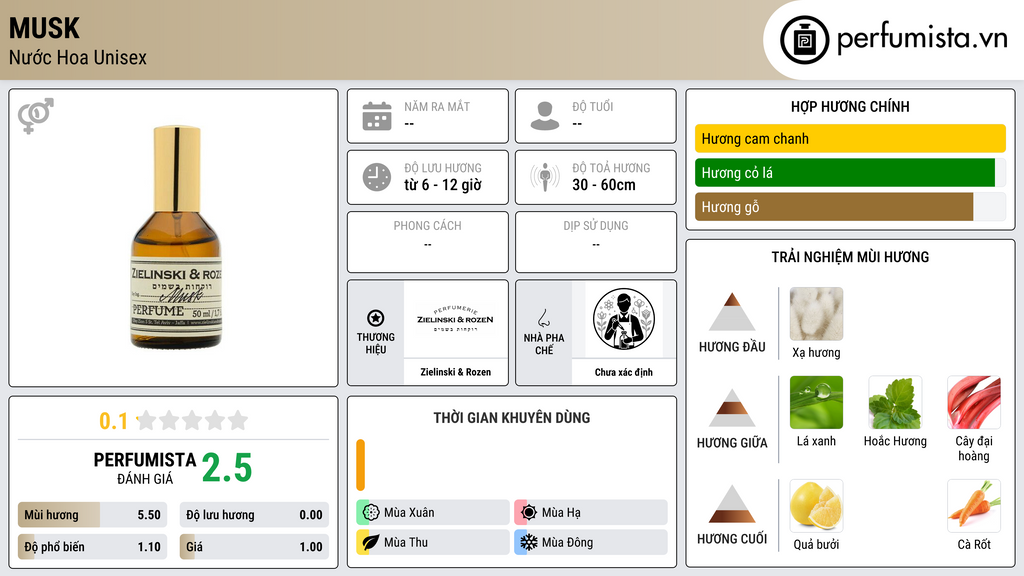Click the 0.1 user rating value
The height and width of the screenshot is (576, 1024).
(113, 421)
